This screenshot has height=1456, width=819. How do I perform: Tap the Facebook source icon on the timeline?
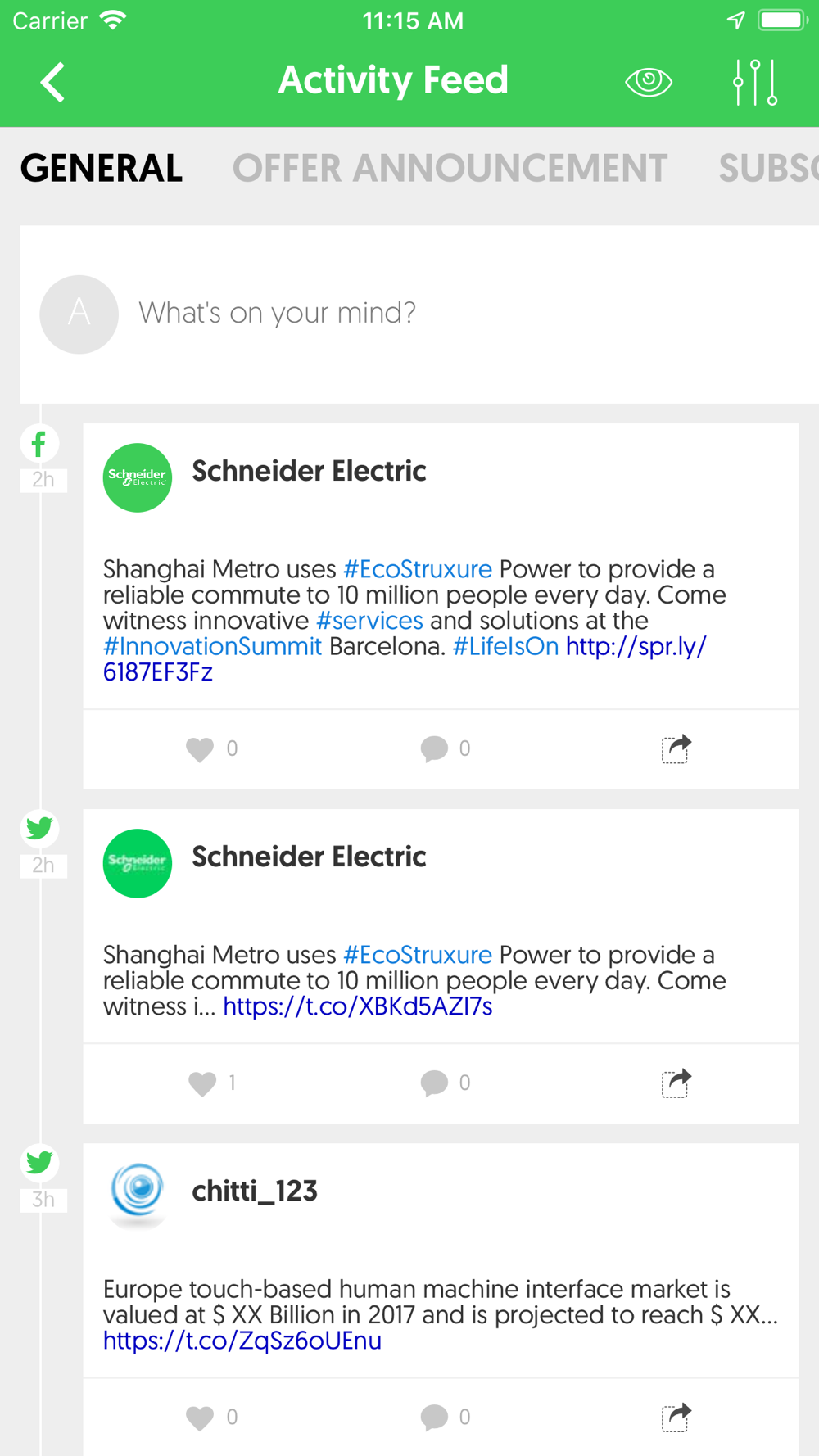39,444
